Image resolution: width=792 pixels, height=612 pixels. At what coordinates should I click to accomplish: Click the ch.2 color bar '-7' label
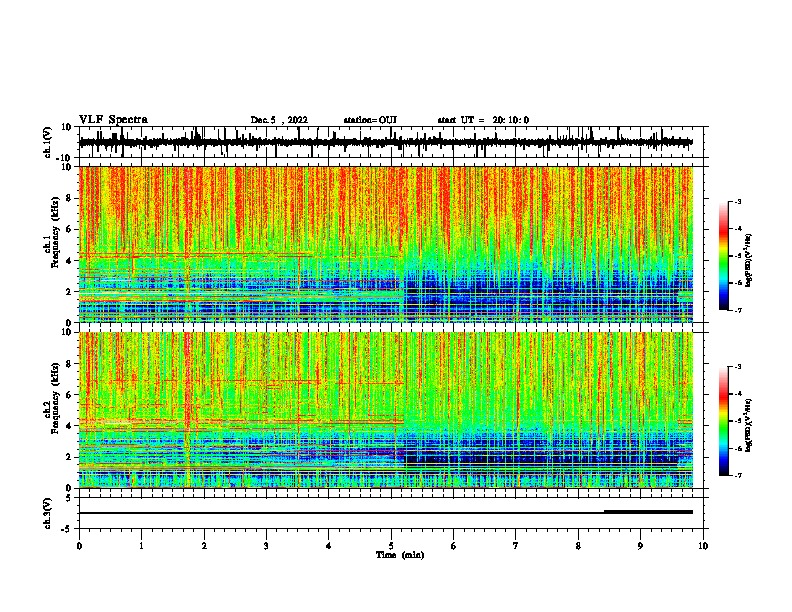[737, 475]
